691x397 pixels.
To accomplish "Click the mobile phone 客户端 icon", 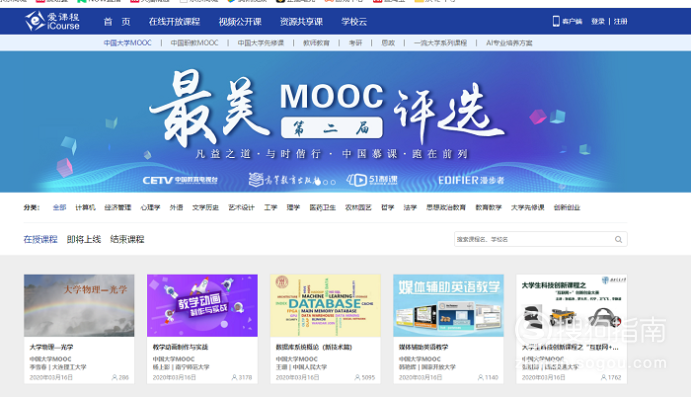I will tap(556, 21).
